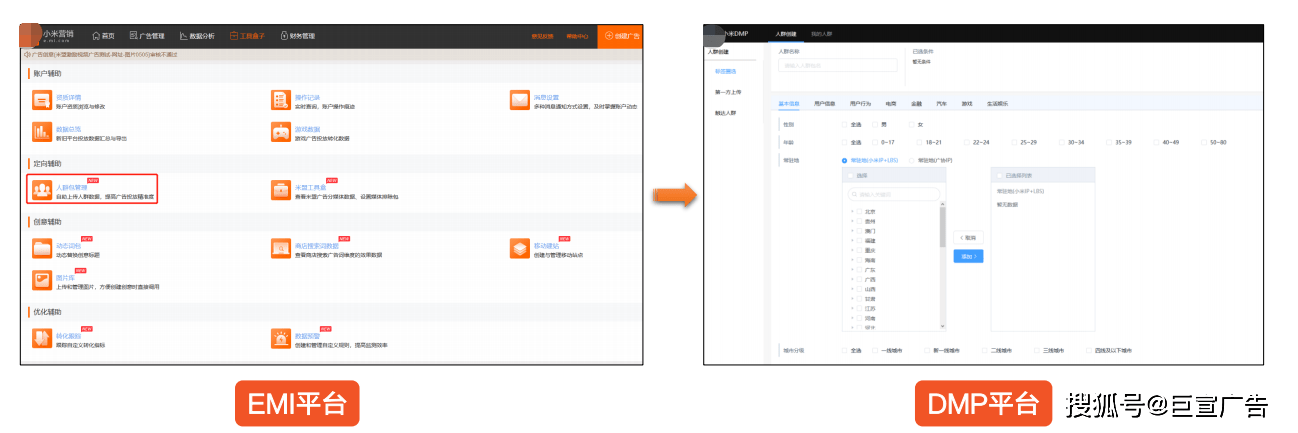Check 全选 in the 性别 row
The width and height of the screenshot is (1298, 433).
(x=844, y=125)
